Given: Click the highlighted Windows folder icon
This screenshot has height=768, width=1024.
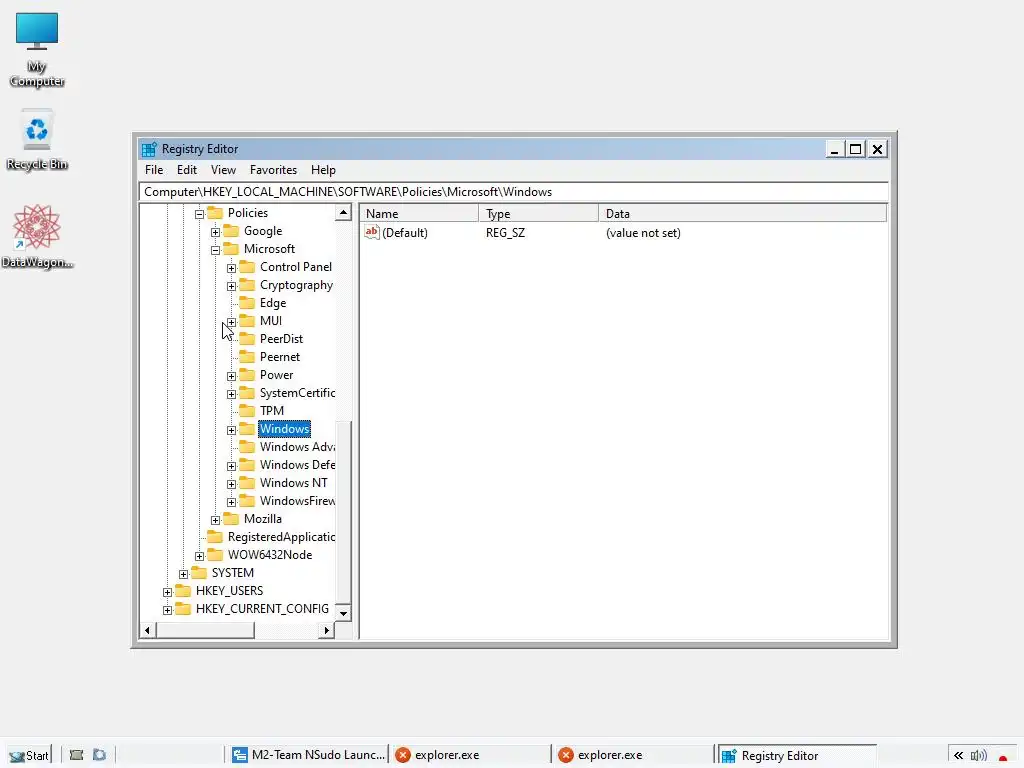Looking at the screenshot, I should click(247, 428).
